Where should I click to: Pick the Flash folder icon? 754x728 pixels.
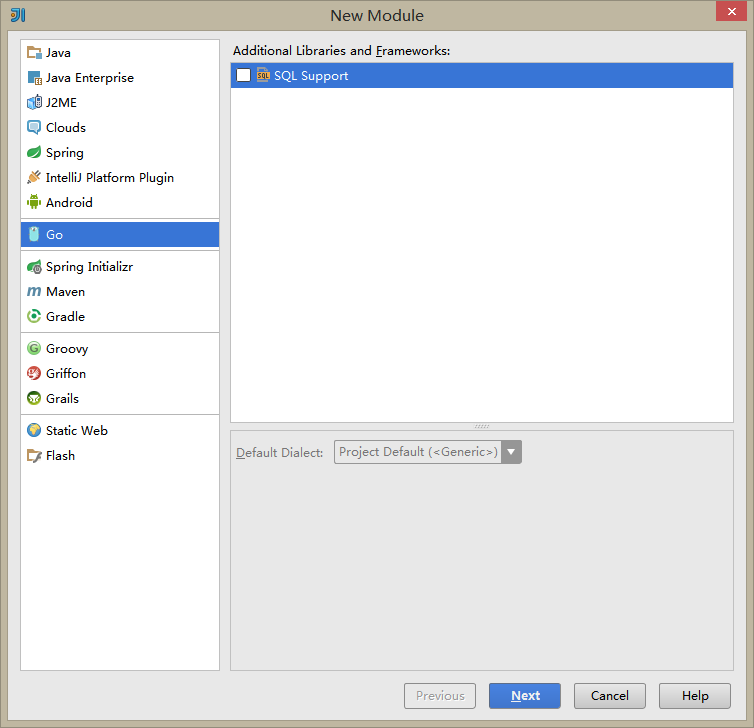pos(34,455)
